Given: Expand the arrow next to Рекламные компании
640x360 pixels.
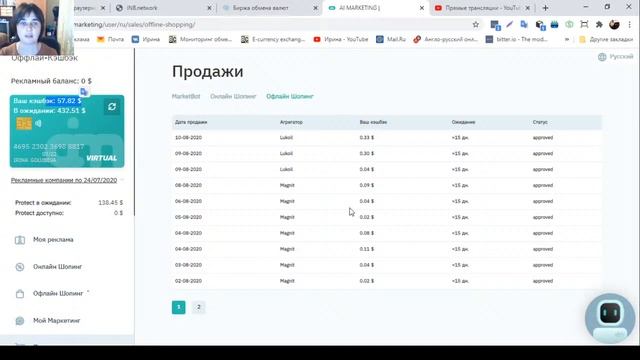Looking at the screenshot, I should coord(122,180).
